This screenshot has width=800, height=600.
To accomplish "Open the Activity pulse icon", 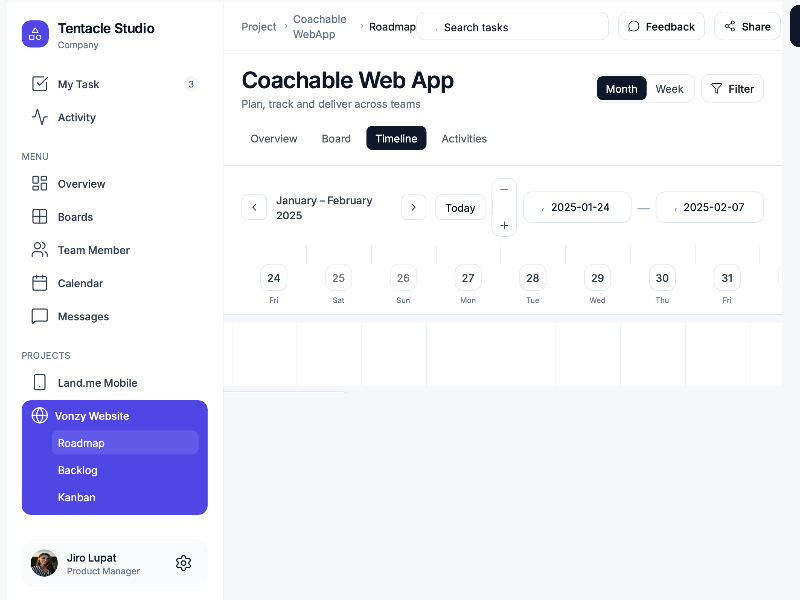I will pyautogui.click(x=40, y=117).
